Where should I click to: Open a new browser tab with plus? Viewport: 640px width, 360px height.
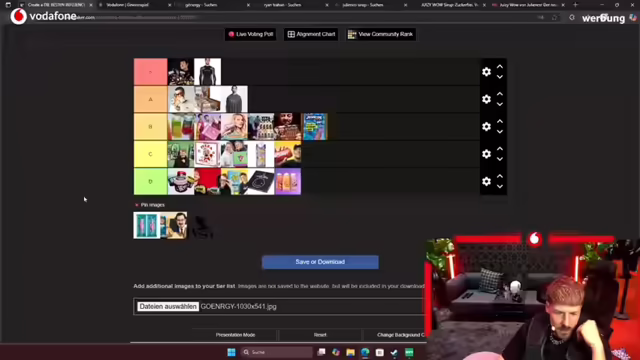pyautogui.click(x=576, y=5)
